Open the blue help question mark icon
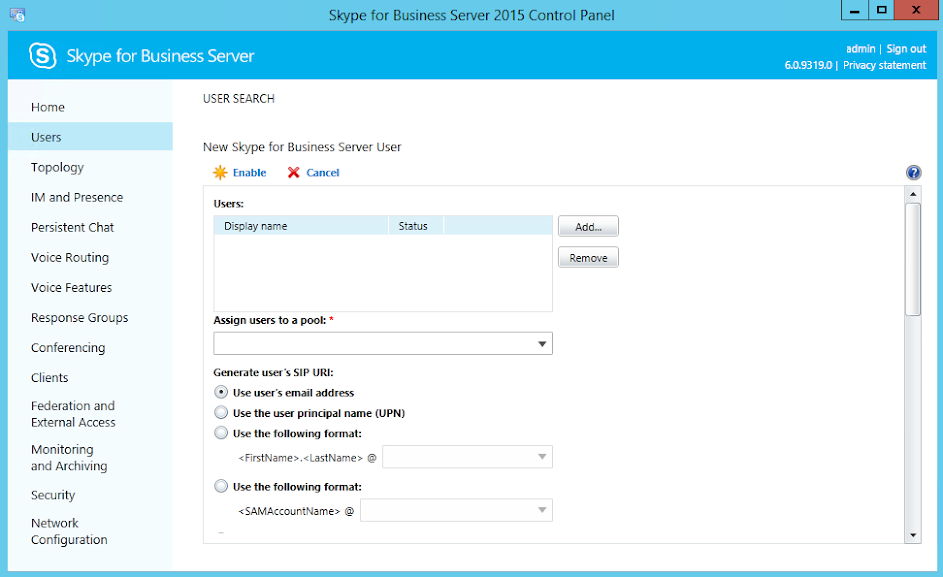This screenshot has width=943, height=577. click(913, 173)
